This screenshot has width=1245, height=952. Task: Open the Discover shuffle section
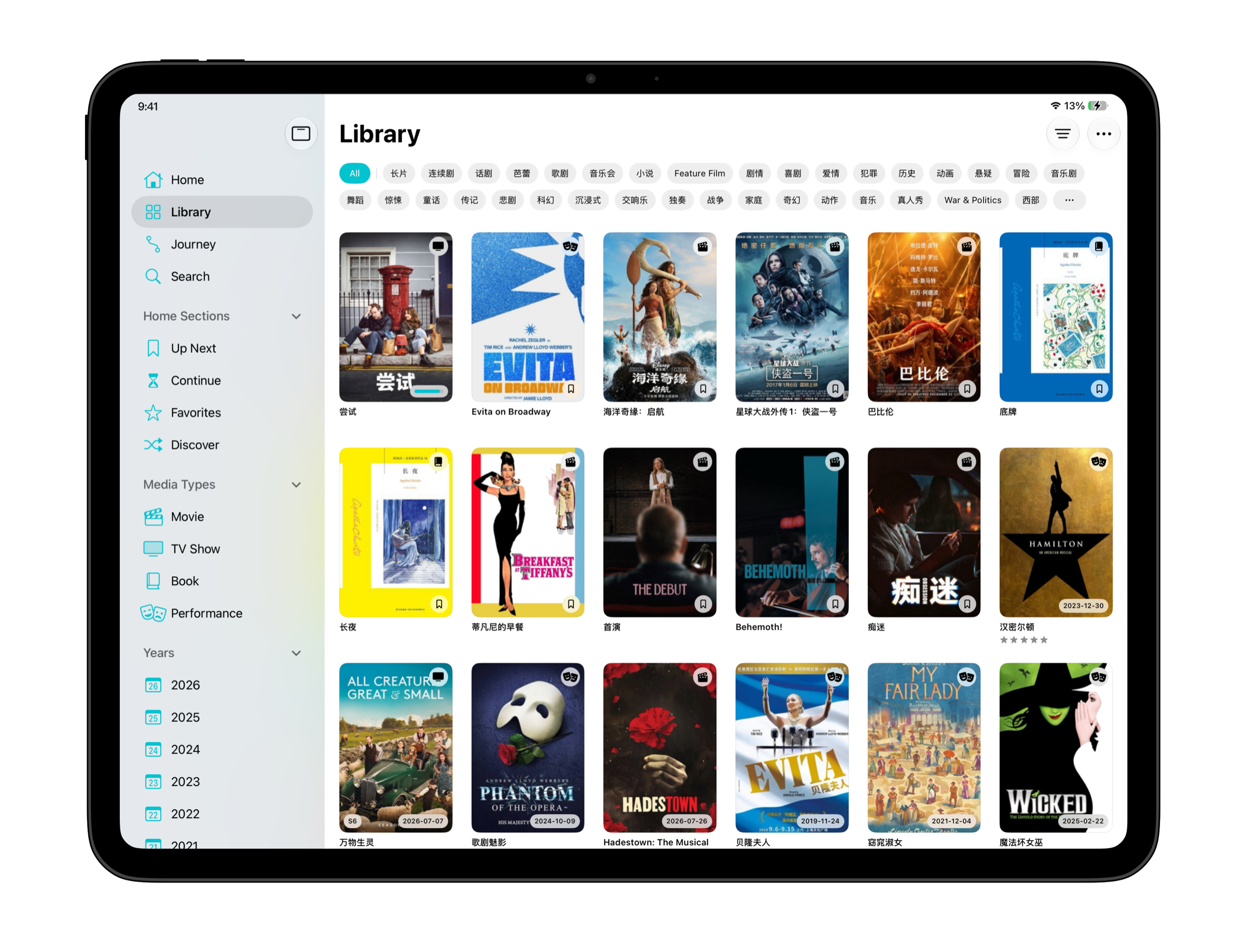click(x=222, y=446)
